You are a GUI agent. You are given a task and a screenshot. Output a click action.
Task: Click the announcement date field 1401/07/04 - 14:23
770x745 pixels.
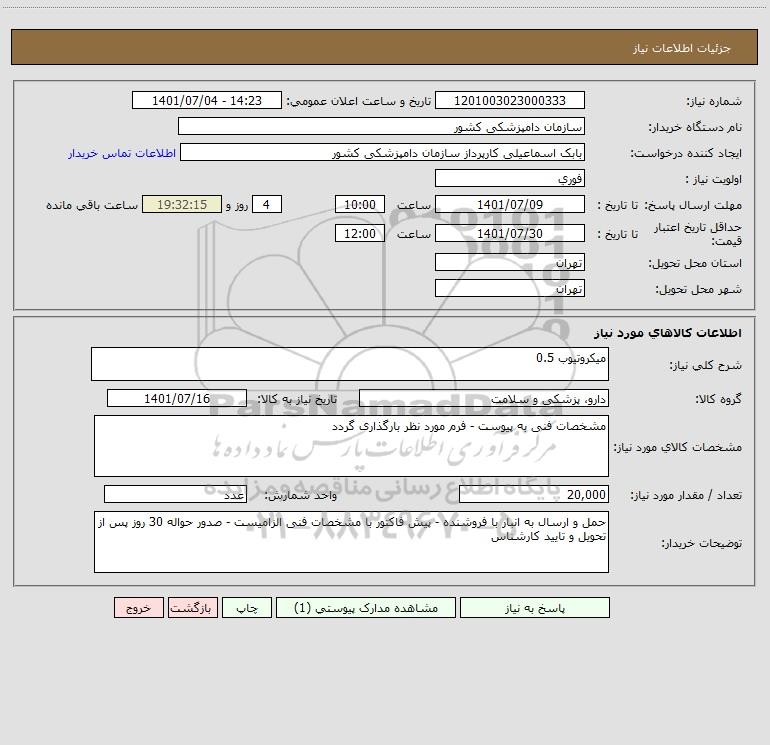point(207,100)
